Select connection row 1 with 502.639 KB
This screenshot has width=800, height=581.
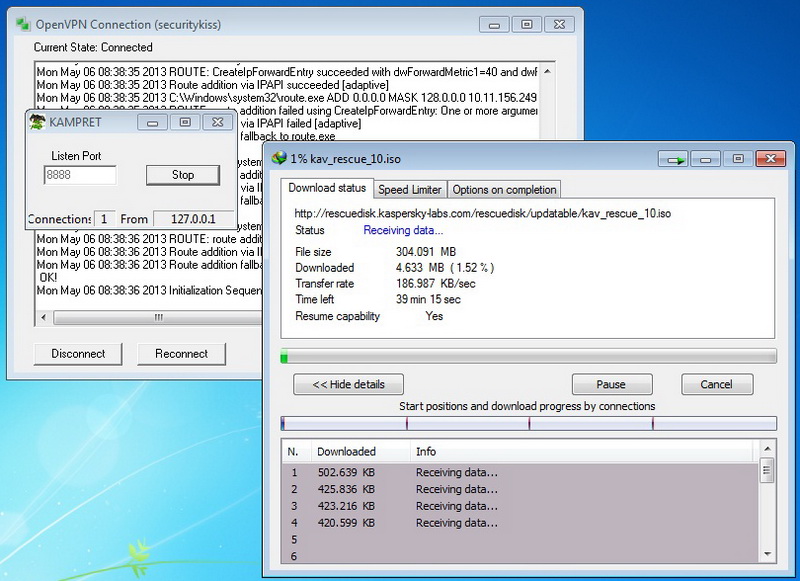pyautogui.click(x=520, y=472)
